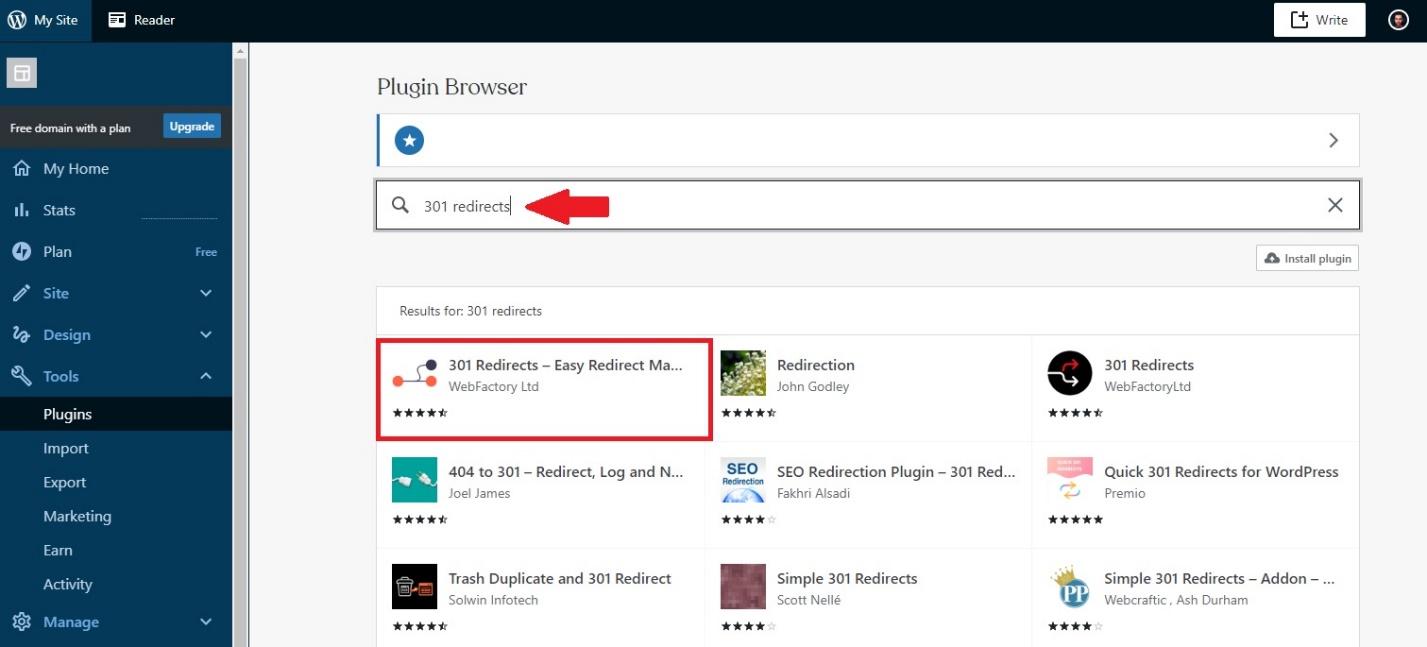Click the Write button
This screenshot has width=1427, height=647.
tap(1319, 20)
